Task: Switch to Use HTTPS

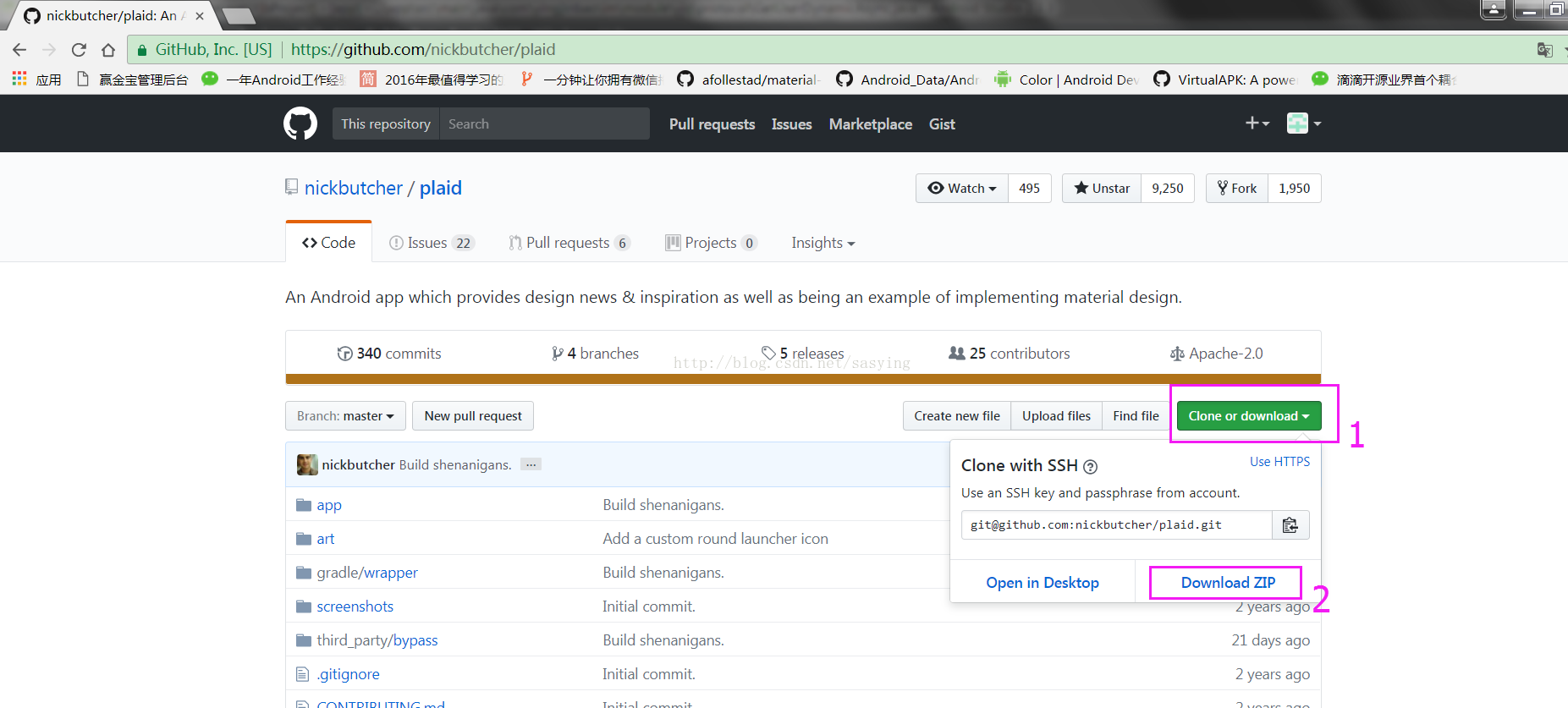Action: (1279, 462)
